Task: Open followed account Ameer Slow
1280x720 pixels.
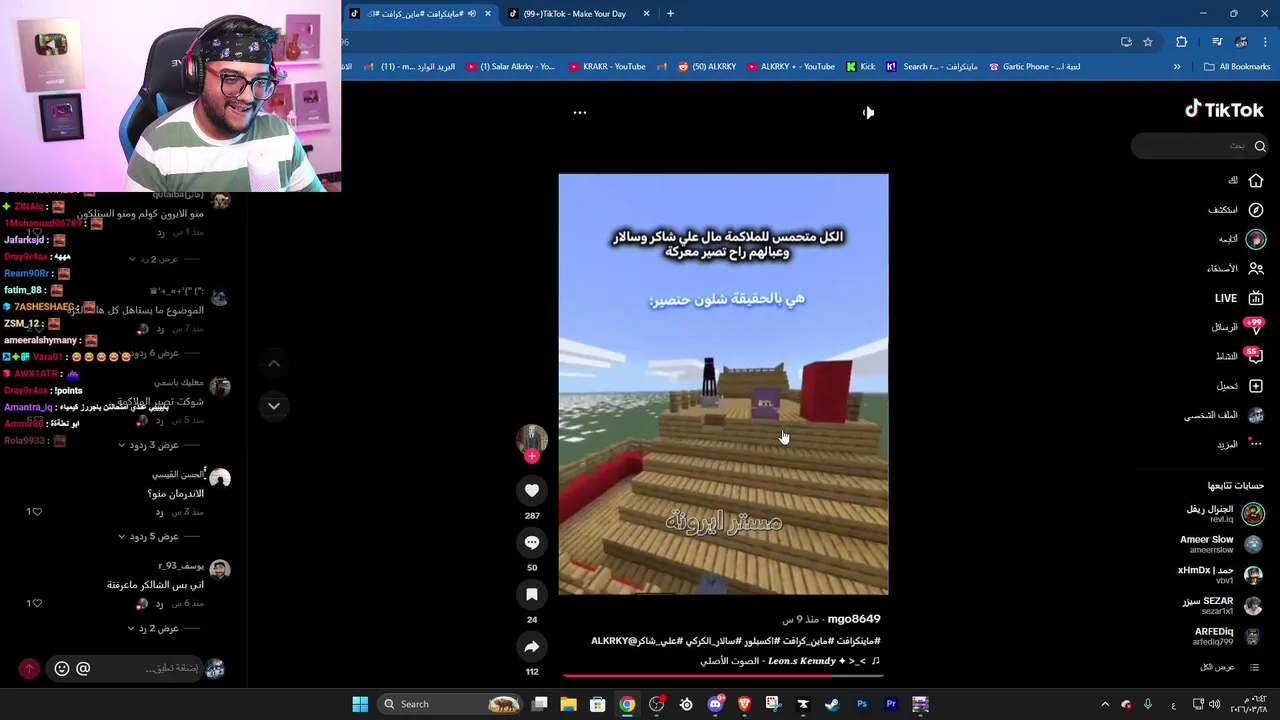Action: [1221, 544]
